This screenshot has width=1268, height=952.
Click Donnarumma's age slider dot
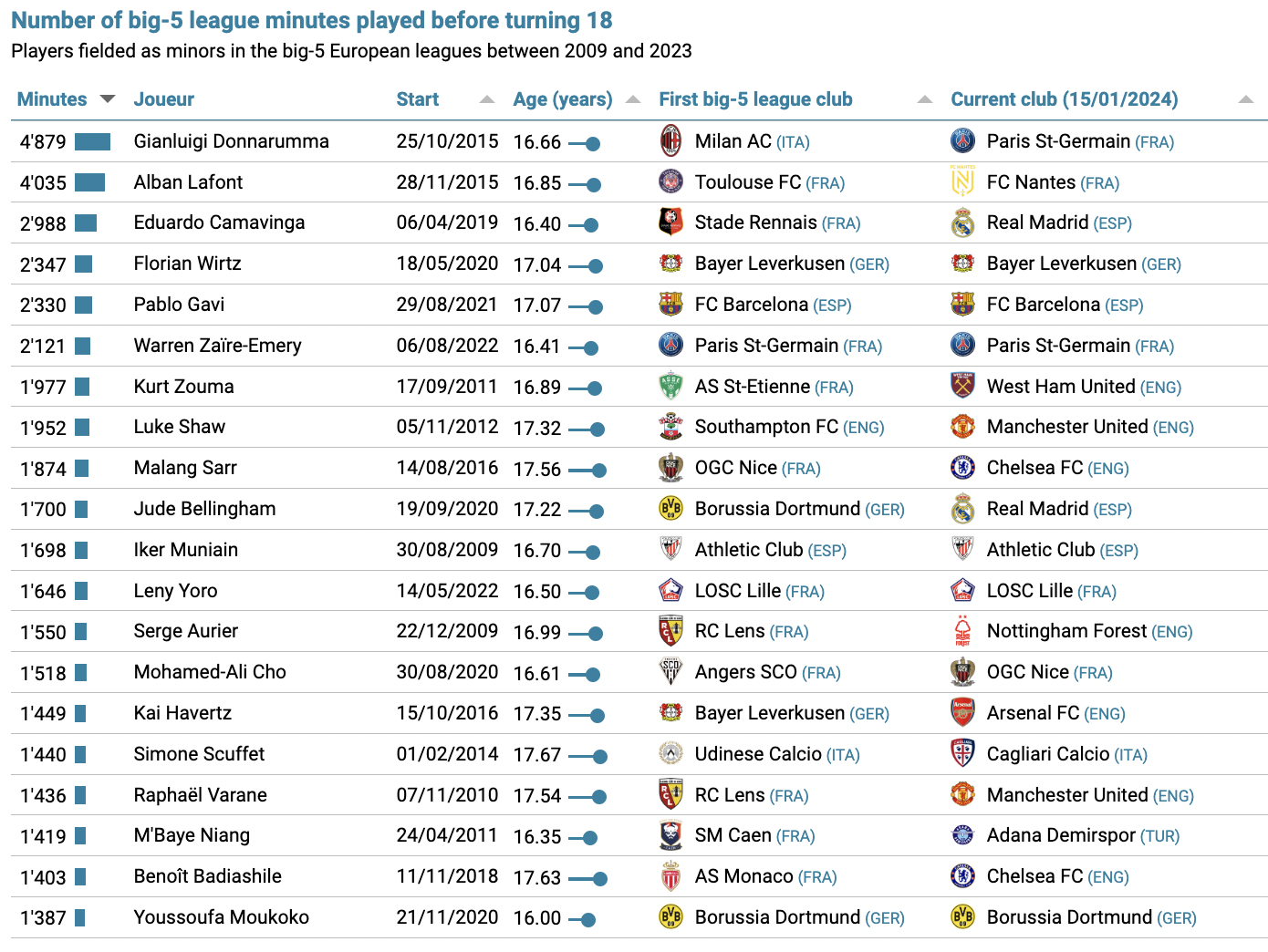pos(593,143)
